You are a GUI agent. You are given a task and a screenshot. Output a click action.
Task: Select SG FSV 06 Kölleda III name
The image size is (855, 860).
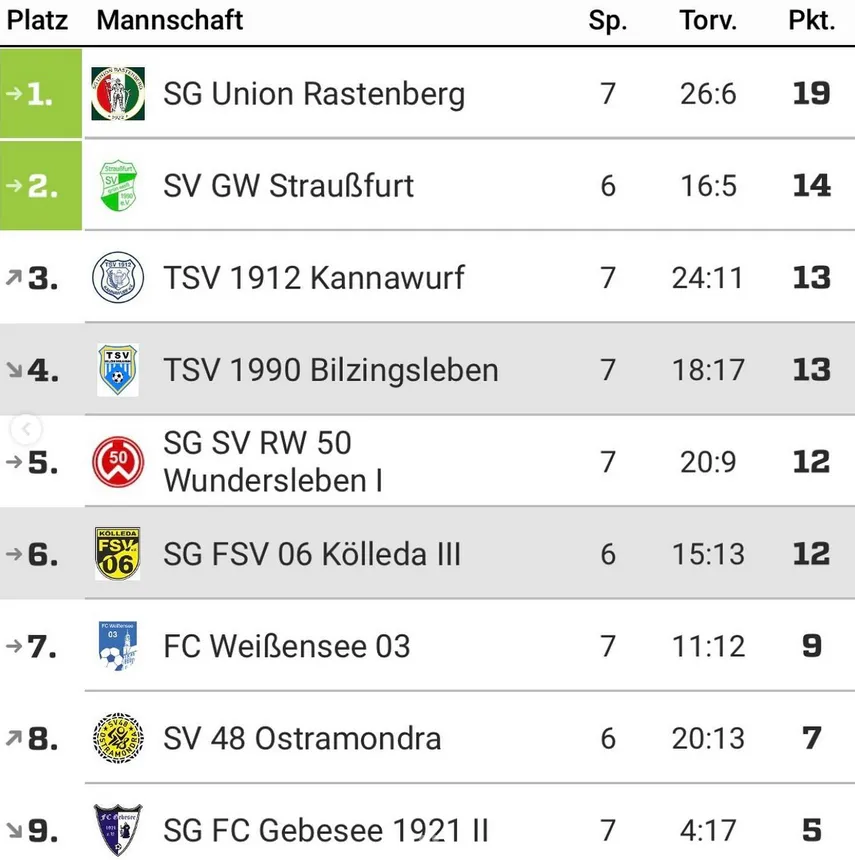point(312,554)
